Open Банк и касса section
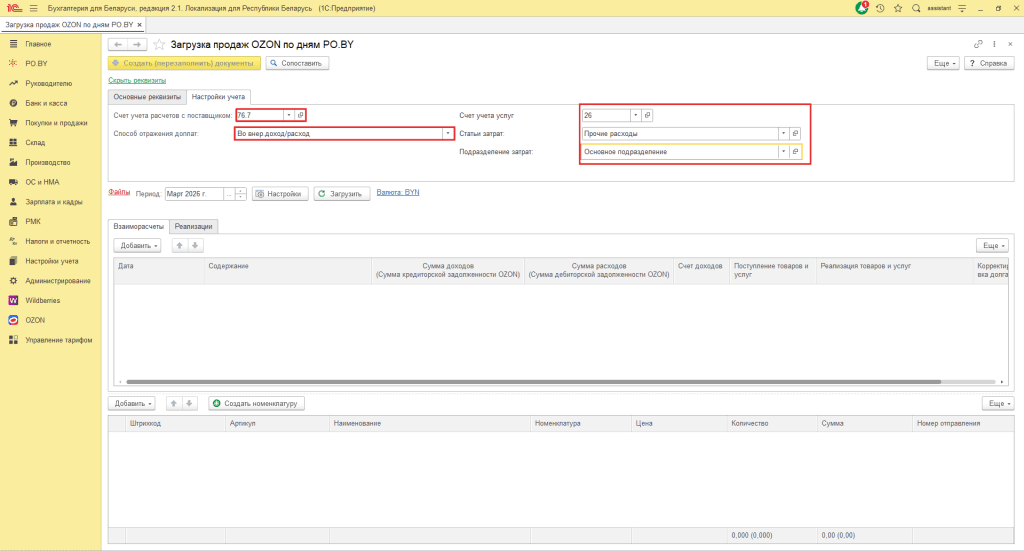This screenshot has width=1024, height=551. [x=46, y=103]
